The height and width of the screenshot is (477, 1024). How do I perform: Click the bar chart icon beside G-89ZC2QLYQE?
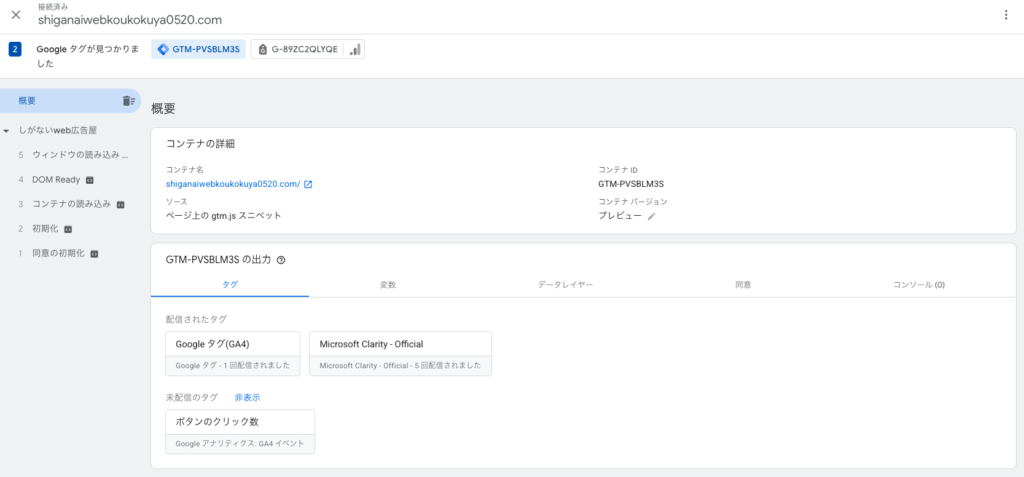[355, 49]
